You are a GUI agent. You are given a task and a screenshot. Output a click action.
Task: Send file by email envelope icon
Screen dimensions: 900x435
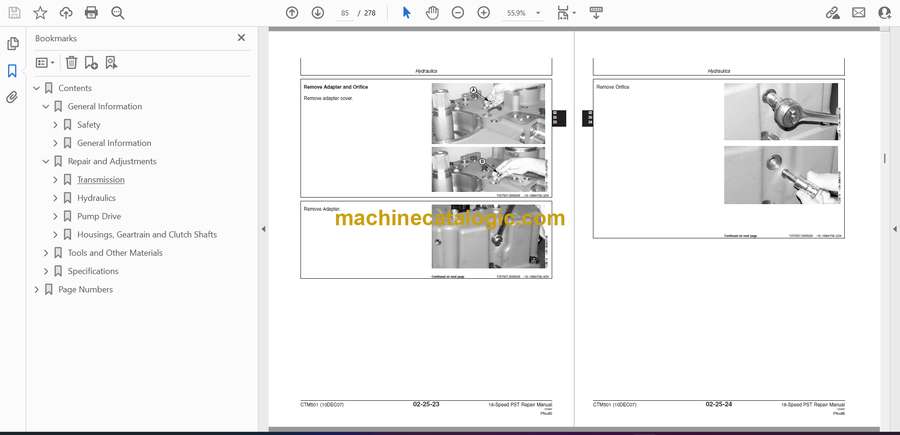tap(858, 13)
